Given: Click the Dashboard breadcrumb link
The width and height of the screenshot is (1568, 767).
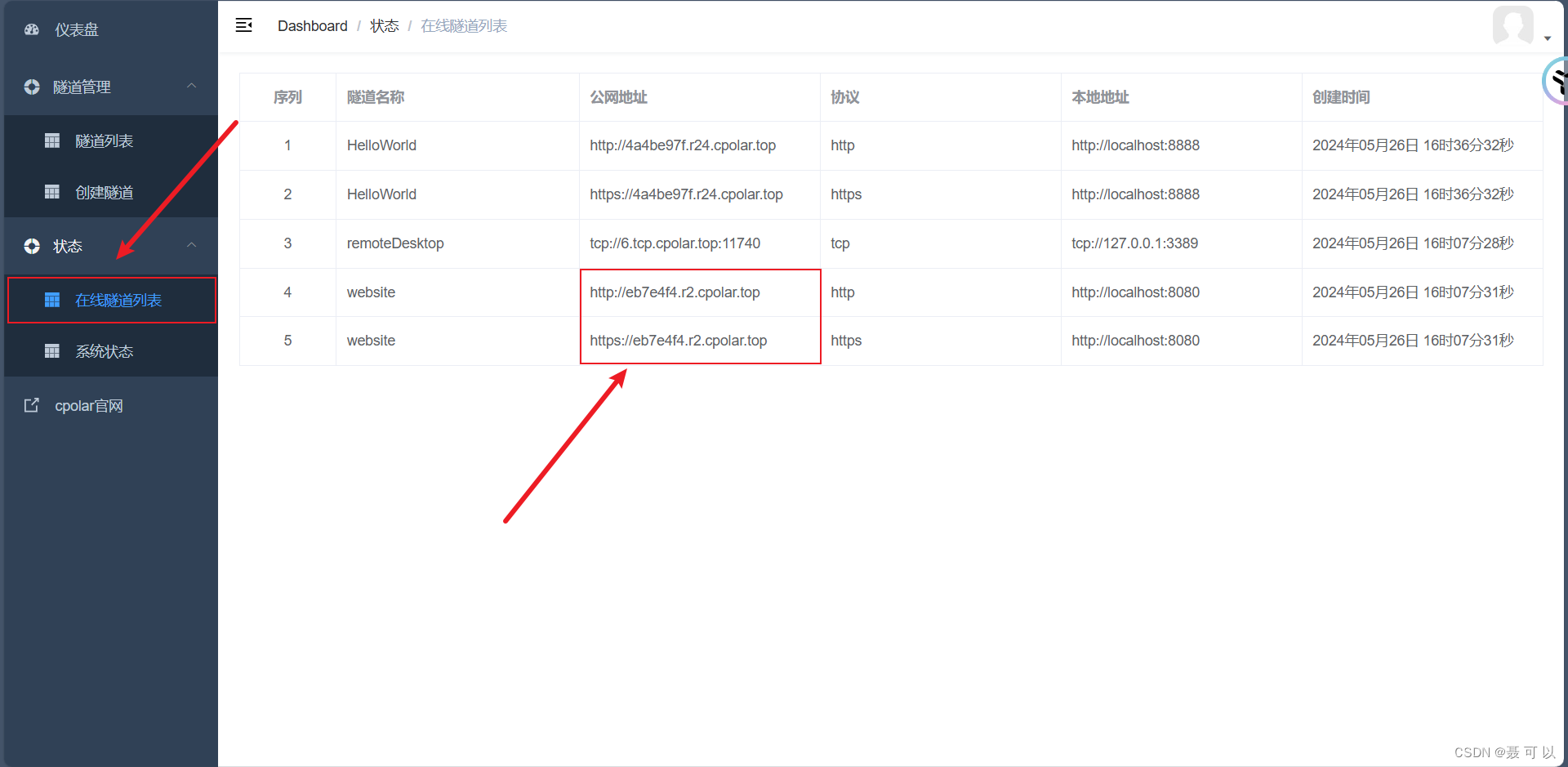Looking at the screenshot, I should (312, 26).
